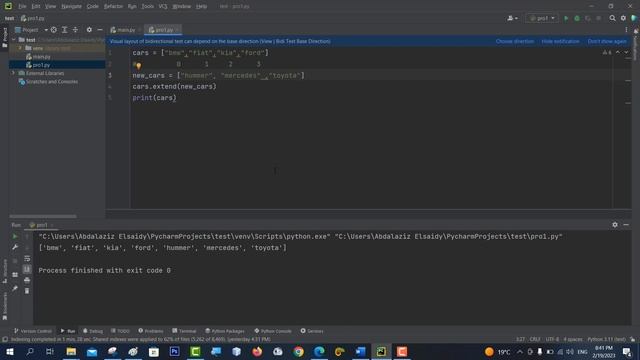Toggle scroll to end in Run console
Screen dimensions: 640x360
pos(27,269)
